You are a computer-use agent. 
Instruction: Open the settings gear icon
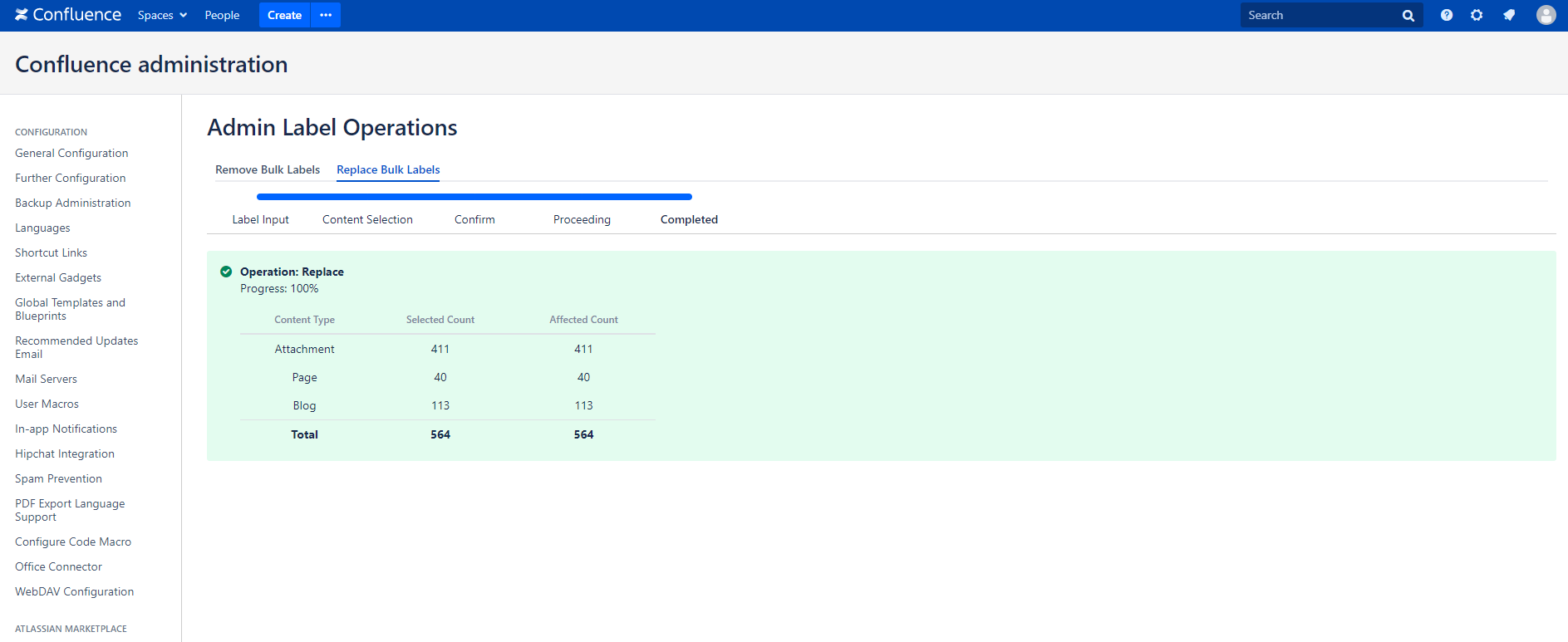[x=1477, y=15]
